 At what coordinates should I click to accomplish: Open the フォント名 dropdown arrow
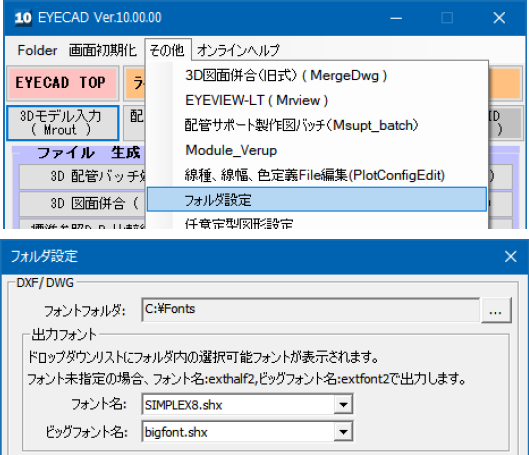pyautogui.click(x=343, y=404)
